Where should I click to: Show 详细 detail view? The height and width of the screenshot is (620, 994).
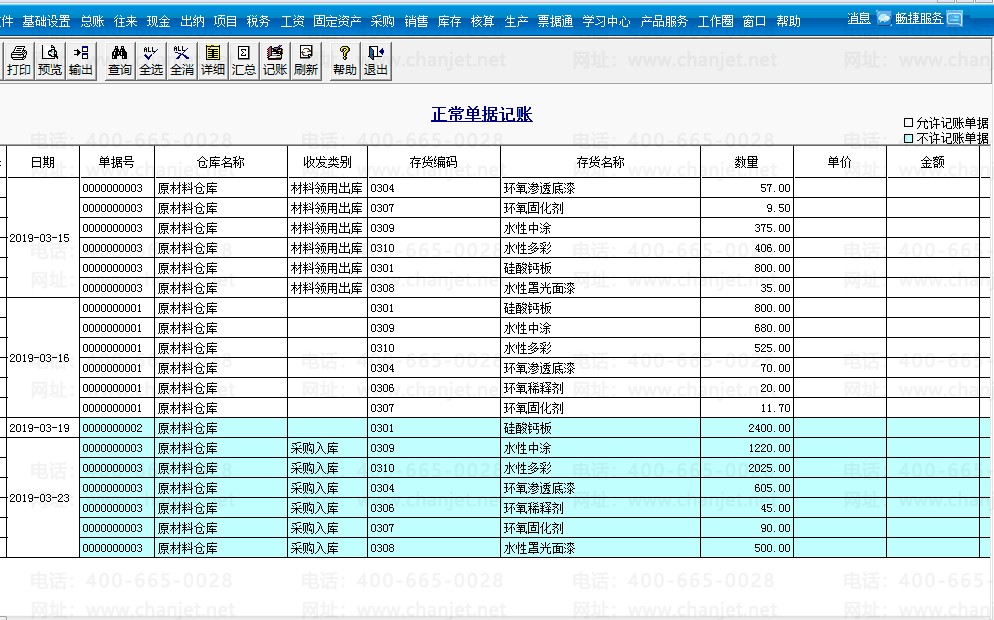tap(213, 60)
